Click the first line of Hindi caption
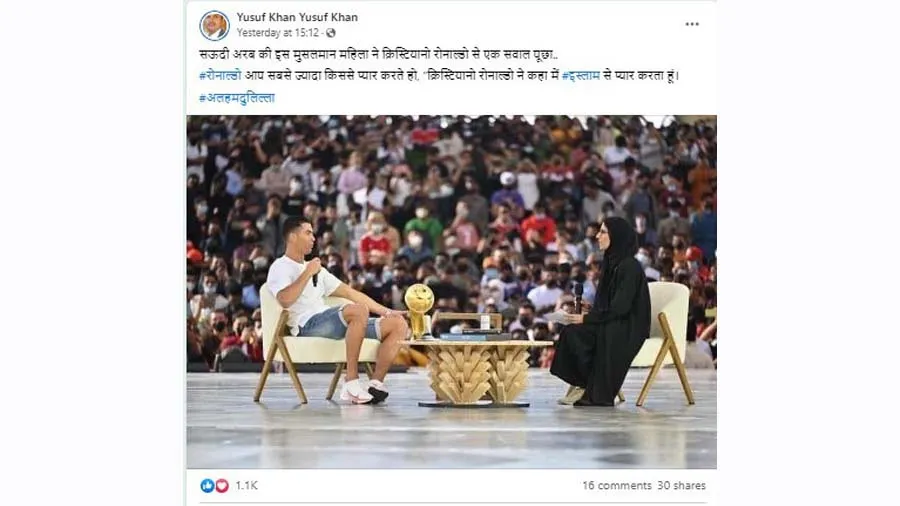The width and height of the screenshot is (900, 506). tap(378, 55)
